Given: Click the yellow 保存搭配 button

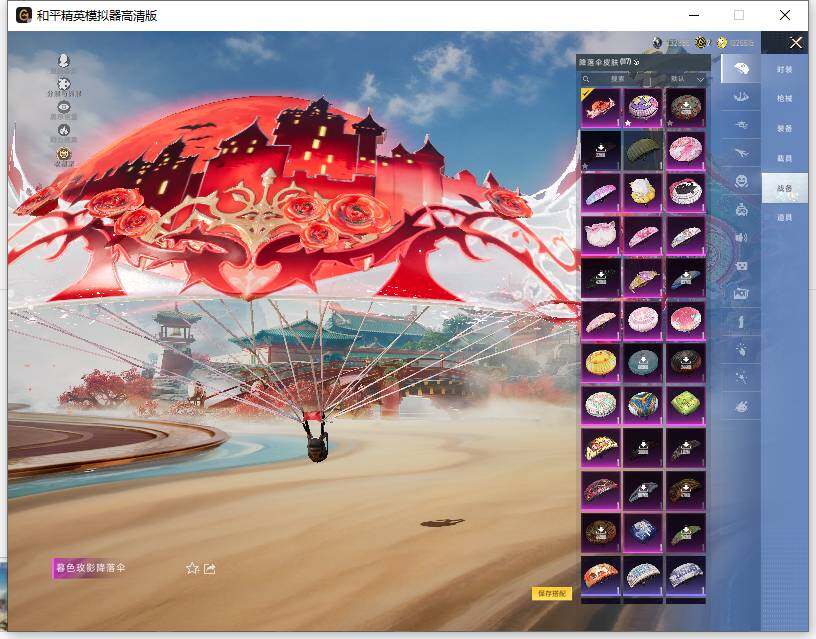Looking at the screenshot, I should pyautogui.click(x=552, y=593).
